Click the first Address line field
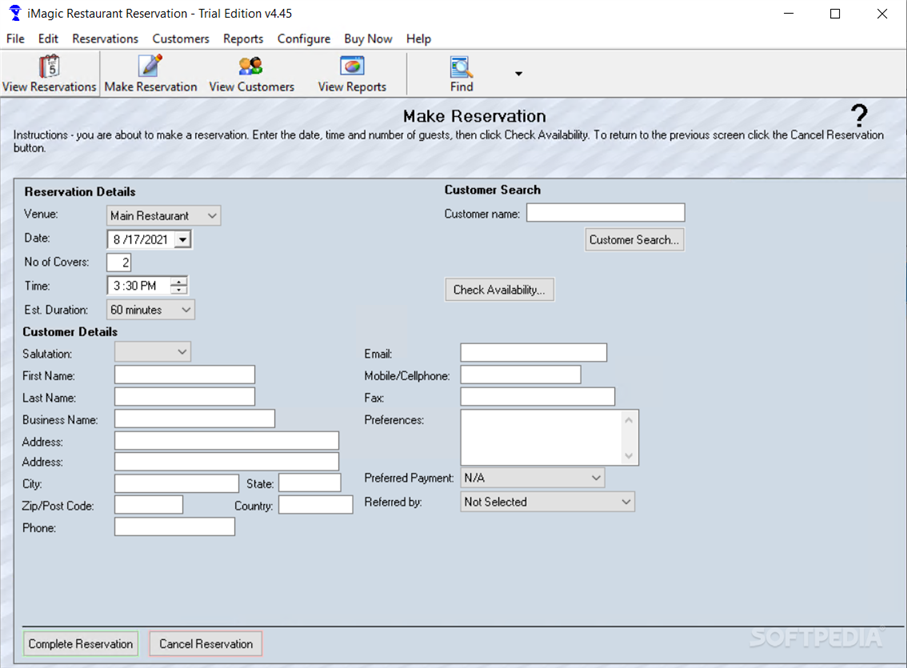 [x=227, y=441]
